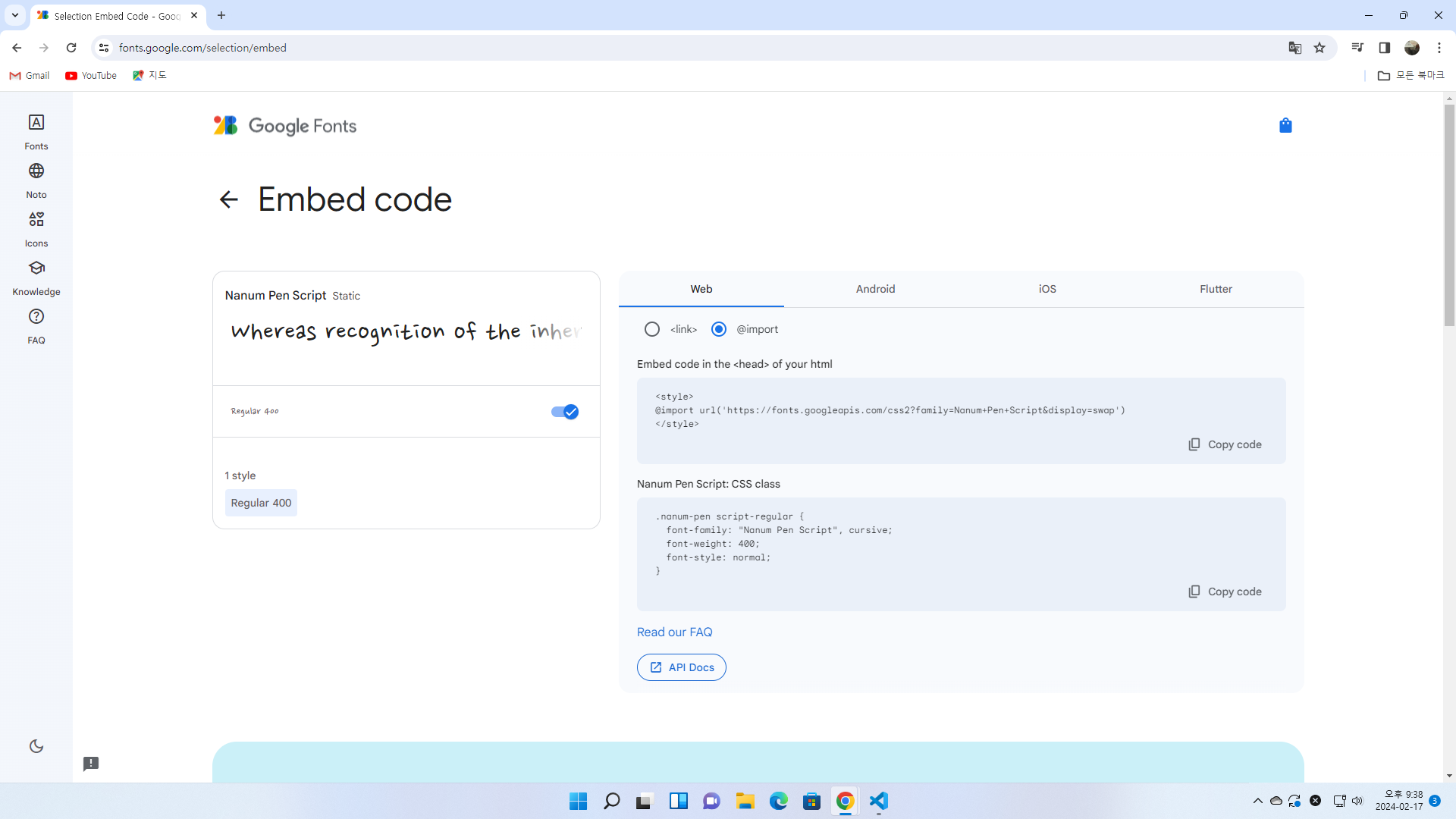1456x819 pixels.
Task: View site information icon in address bar
Action: point(104,48)
